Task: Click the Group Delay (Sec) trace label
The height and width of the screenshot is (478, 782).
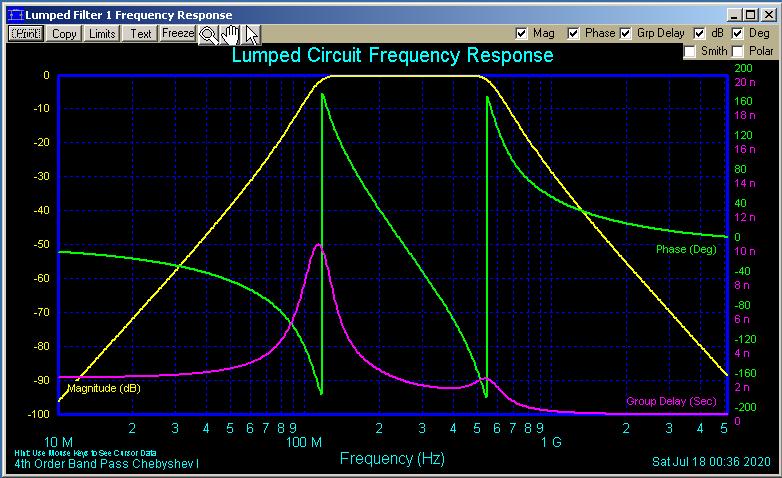Action: (671, 401)
